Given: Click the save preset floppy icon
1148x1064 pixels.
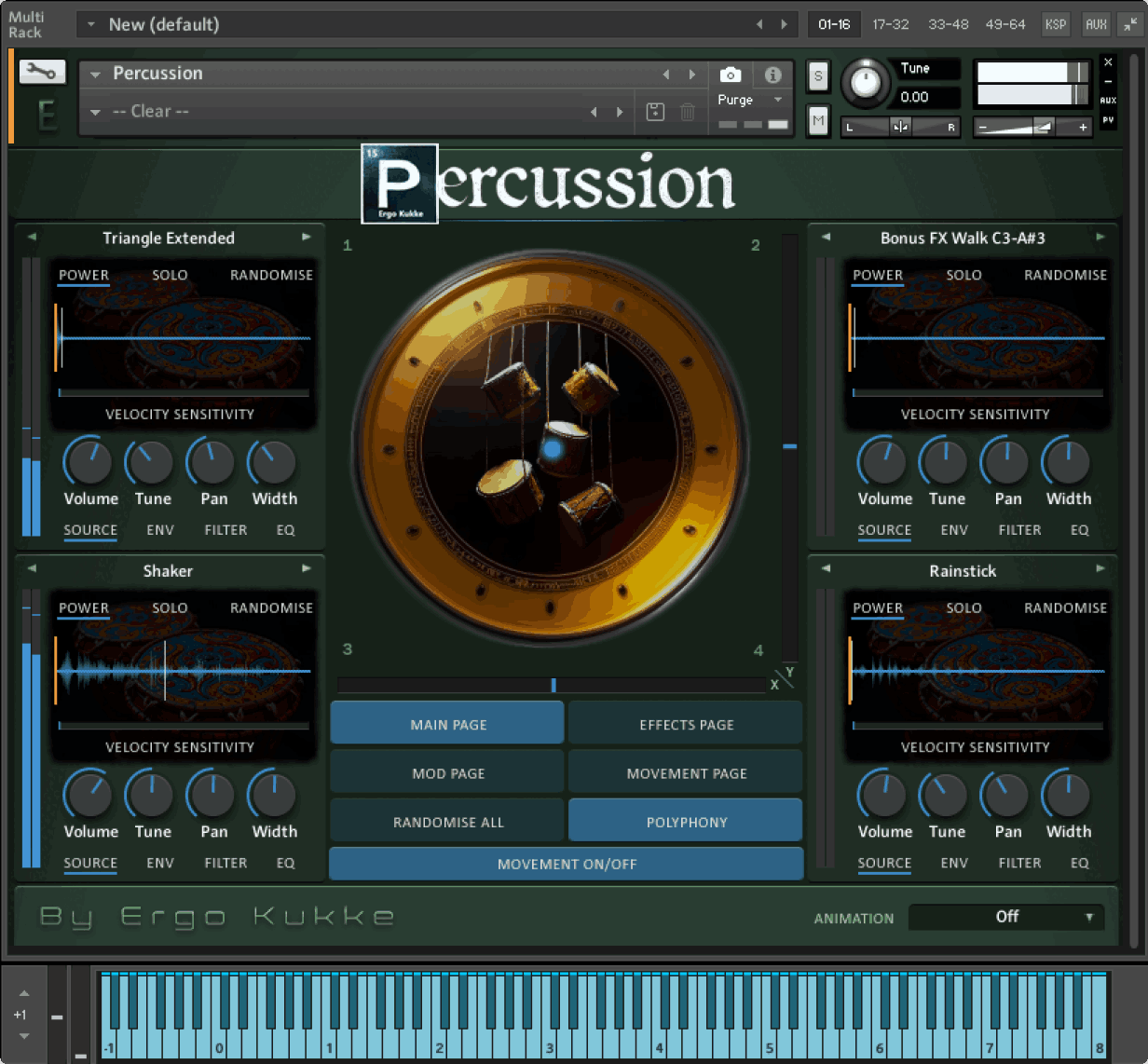Looking at the screenshot, I should pyautogui.click(x=655, y=112).
